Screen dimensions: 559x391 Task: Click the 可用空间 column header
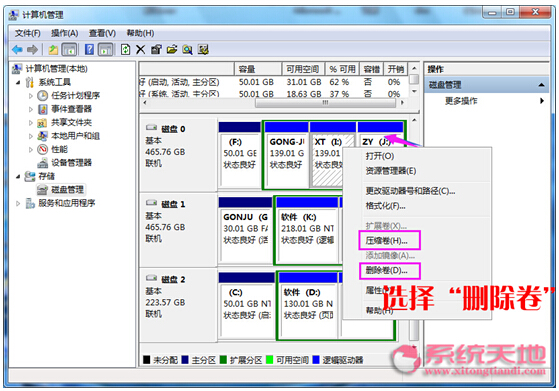[303, 69]
